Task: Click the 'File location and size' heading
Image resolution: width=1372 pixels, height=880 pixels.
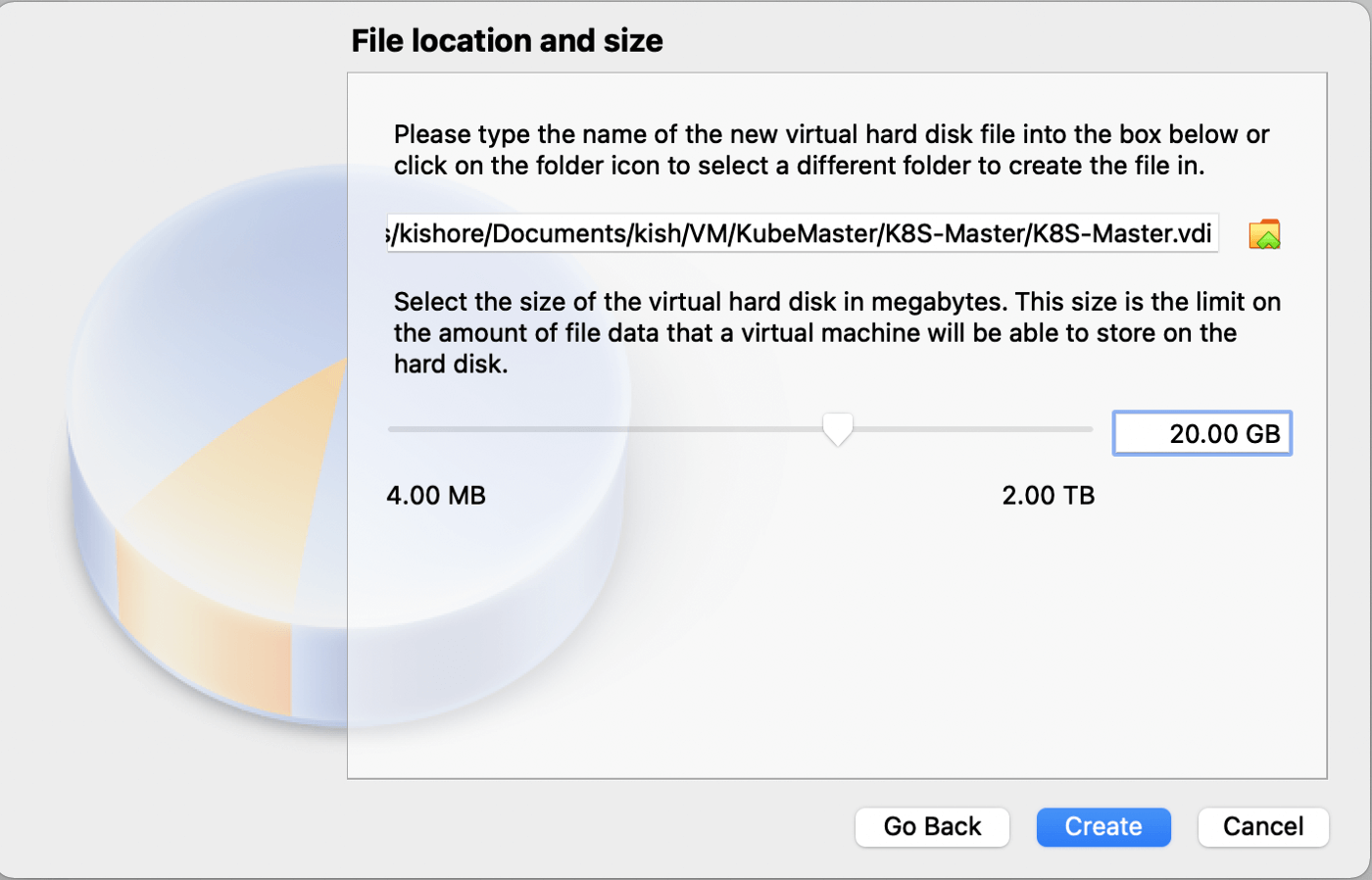Action: [507, 41]
